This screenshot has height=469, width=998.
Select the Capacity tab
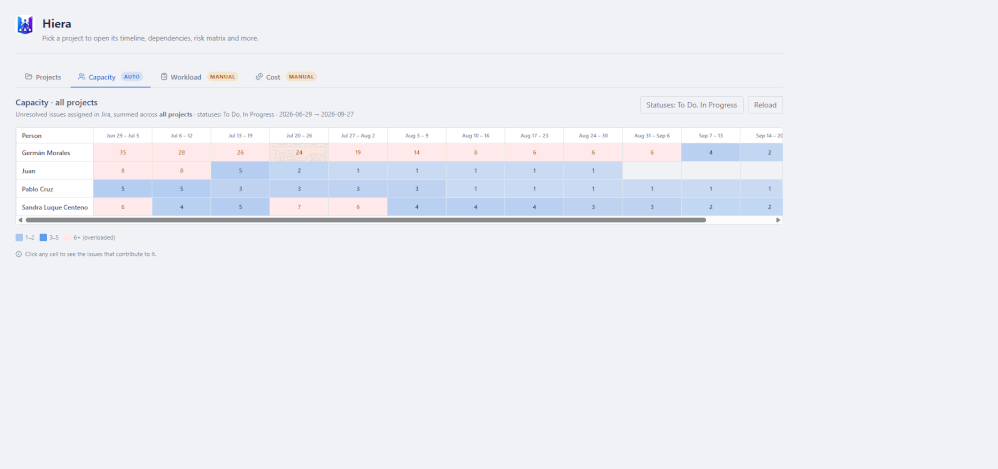[110, 77]
